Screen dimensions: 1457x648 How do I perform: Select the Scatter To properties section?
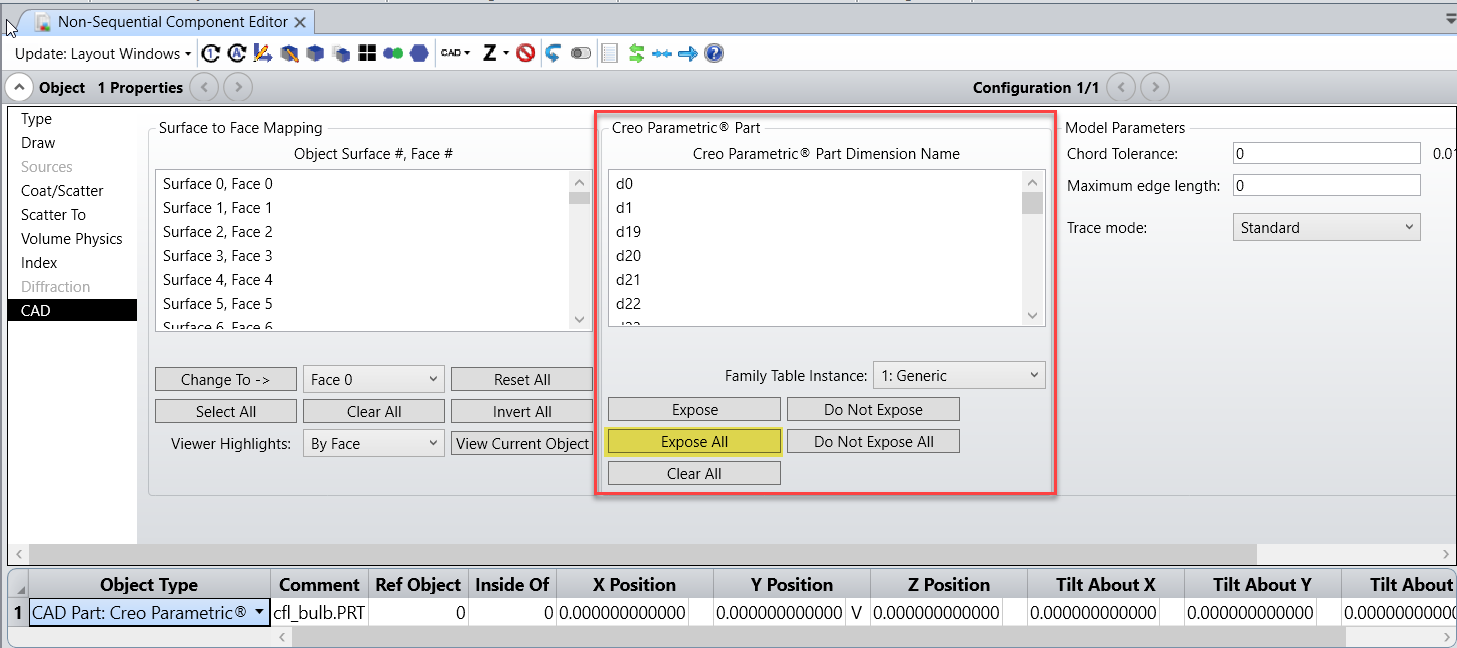point(72,215)
